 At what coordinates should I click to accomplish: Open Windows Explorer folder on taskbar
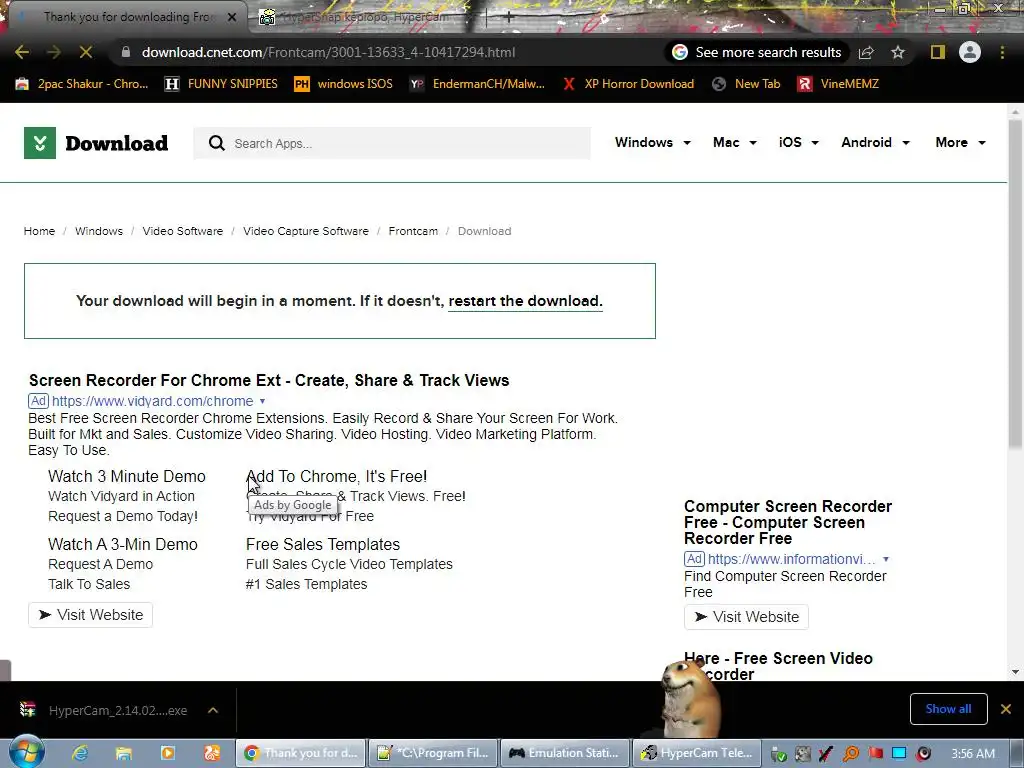tap(123, 753)
